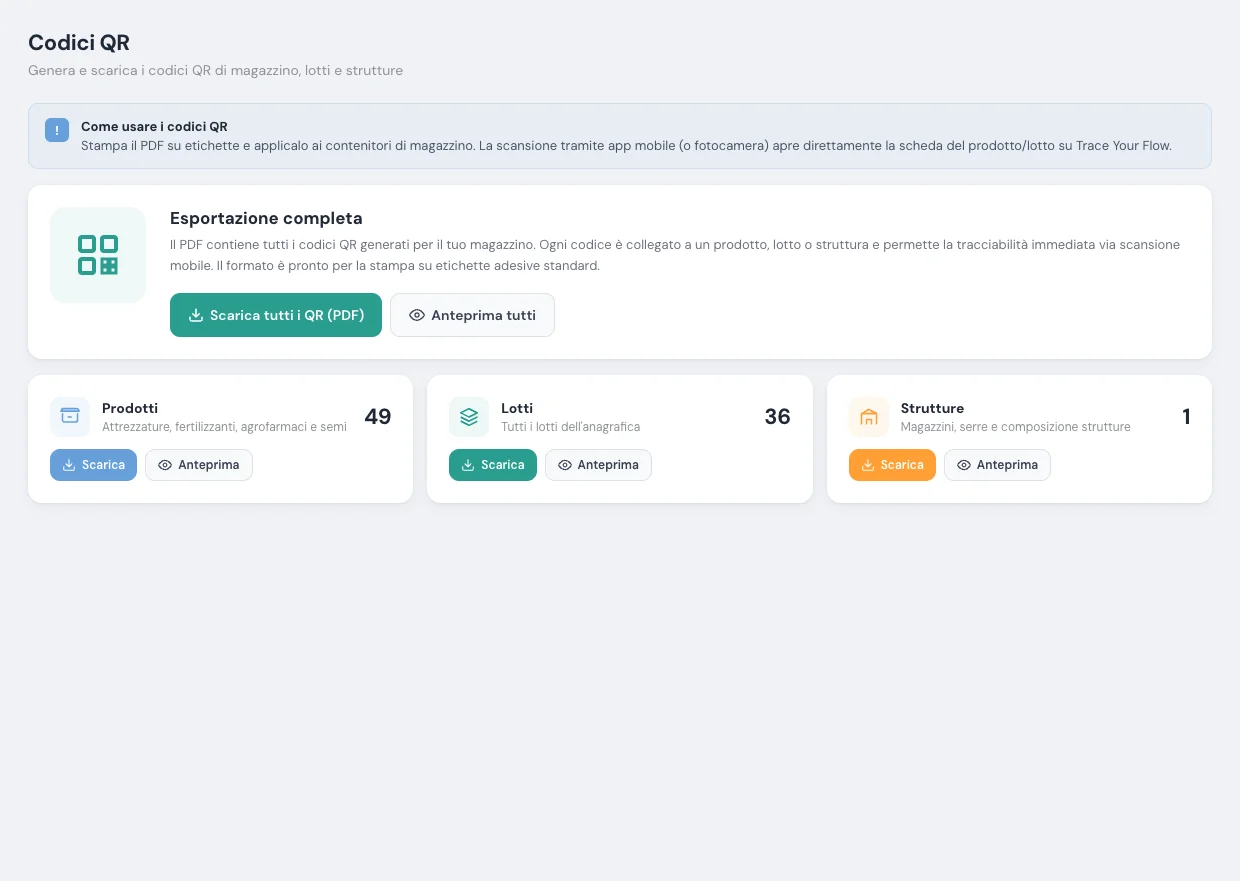Preview Lotti QR codes with Anteprima

598,465
